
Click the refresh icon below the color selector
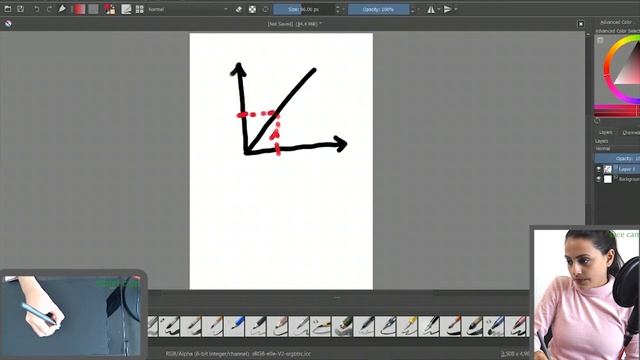coord(597,121)
